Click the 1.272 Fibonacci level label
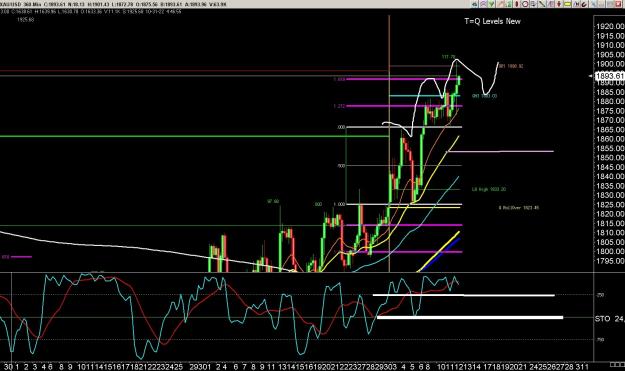This screenshot has width=625, height=371. (339, 106)
